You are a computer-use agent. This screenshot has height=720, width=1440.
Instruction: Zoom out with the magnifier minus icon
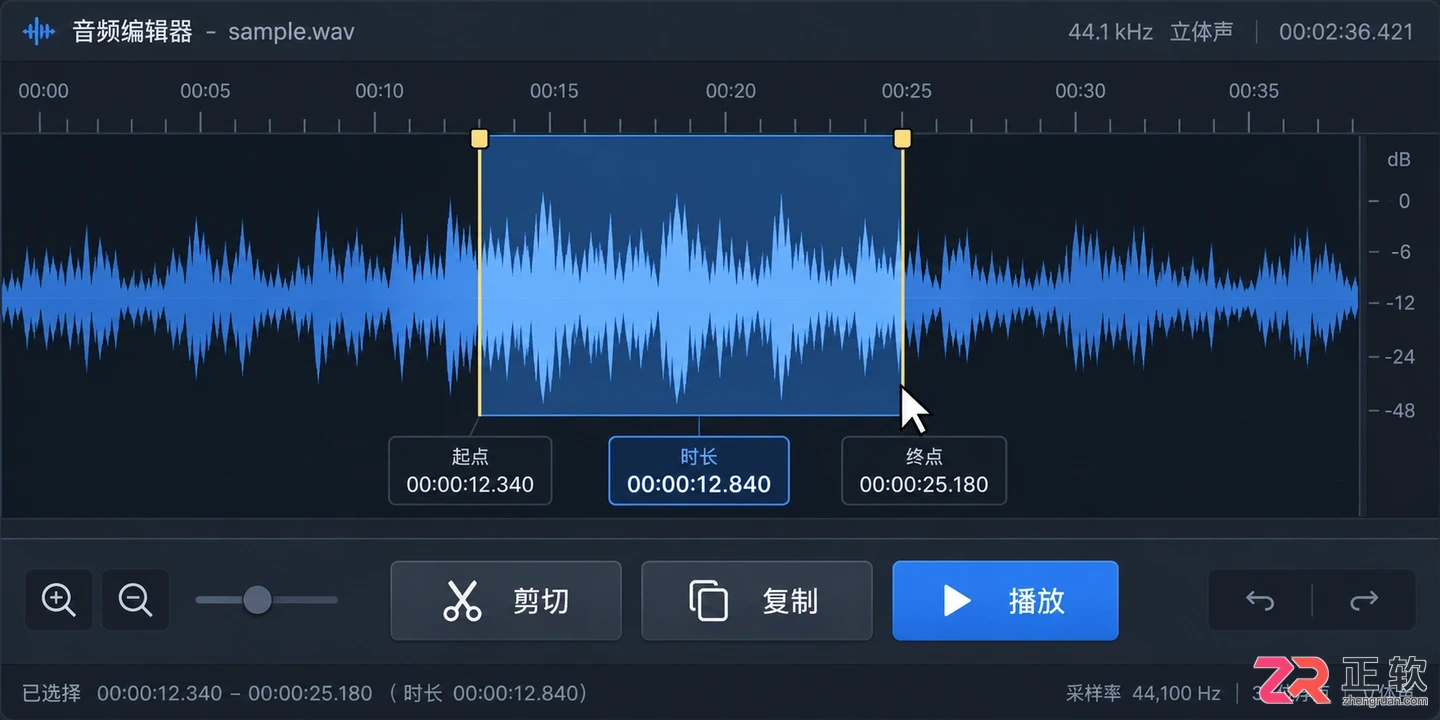[x=136, y=600]
